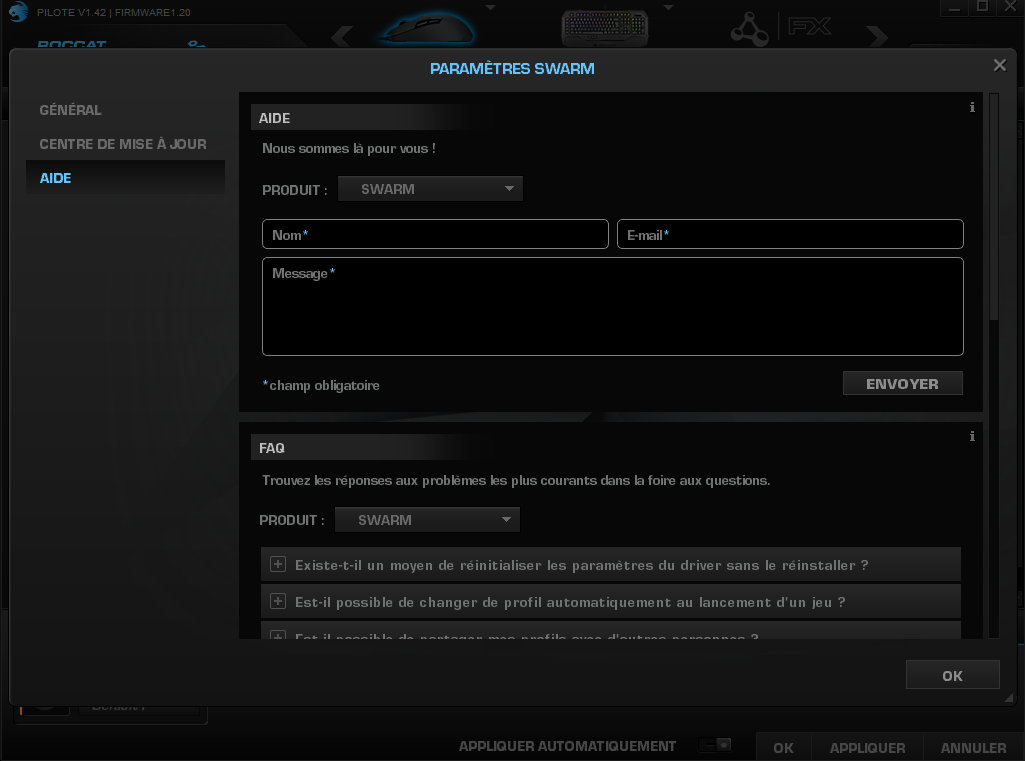Click OK in the main window bottom bar
1025x761 pixels.
click(x=784, y=747)
